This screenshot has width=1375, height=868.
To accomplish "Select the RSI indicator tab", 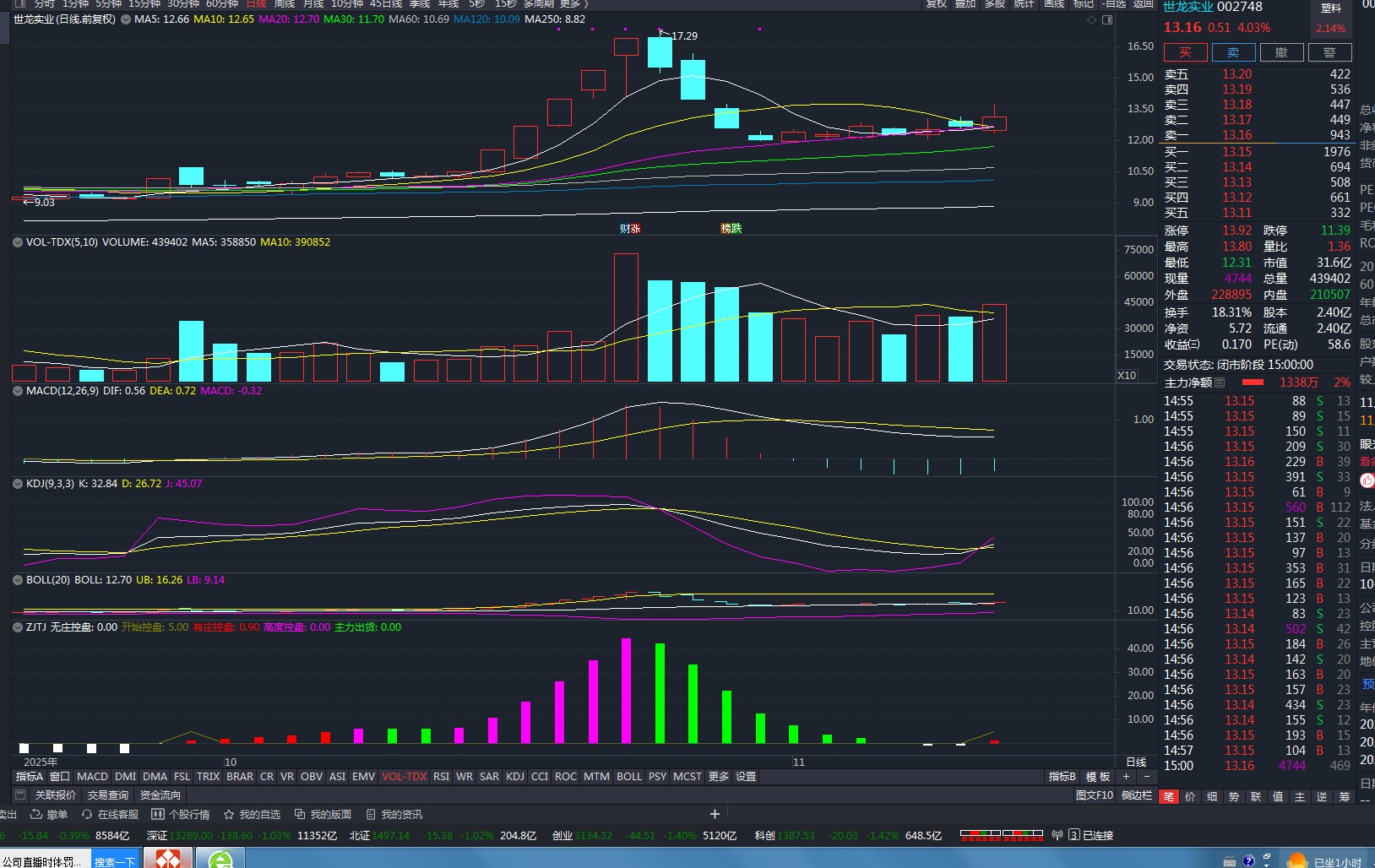I will tap(441, 777).
